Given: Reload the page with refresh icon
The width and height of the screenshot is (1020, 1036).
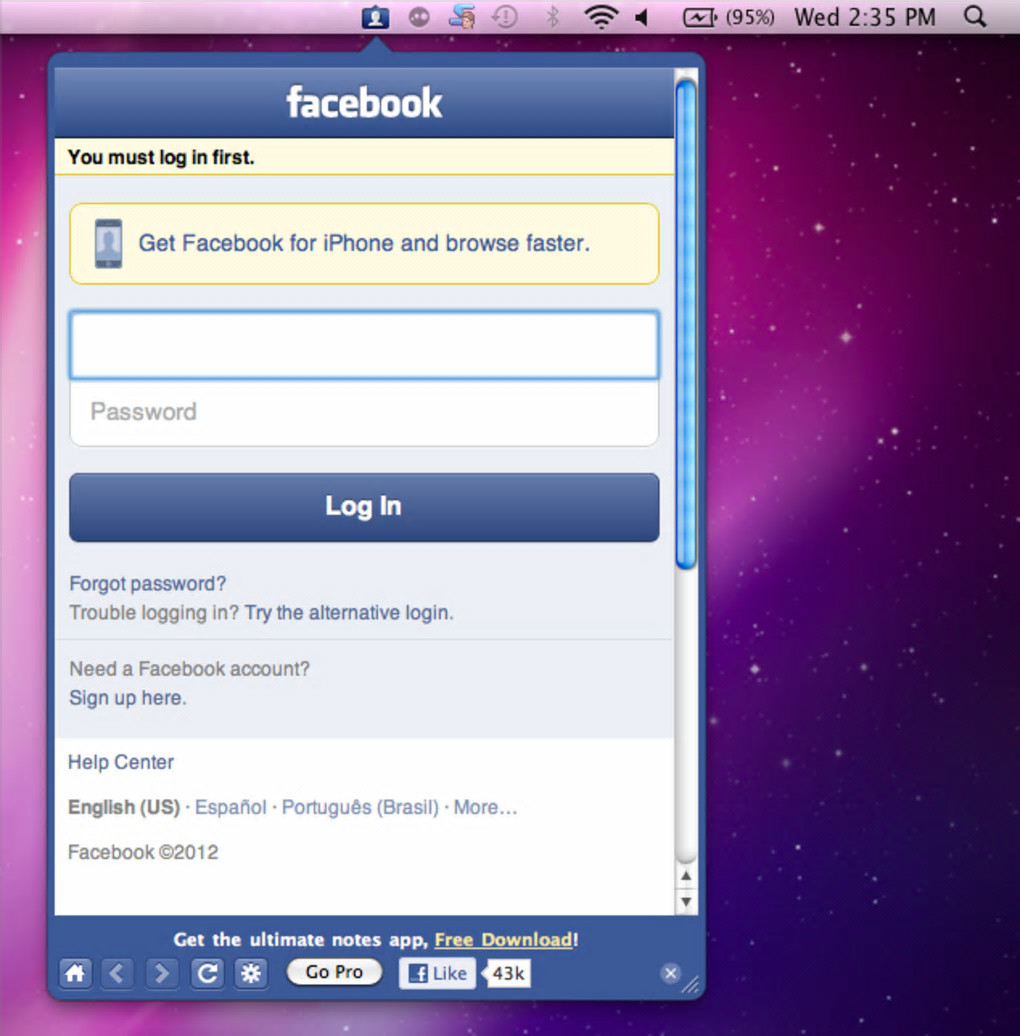Looking at the screenshot, I should (207, 973).
